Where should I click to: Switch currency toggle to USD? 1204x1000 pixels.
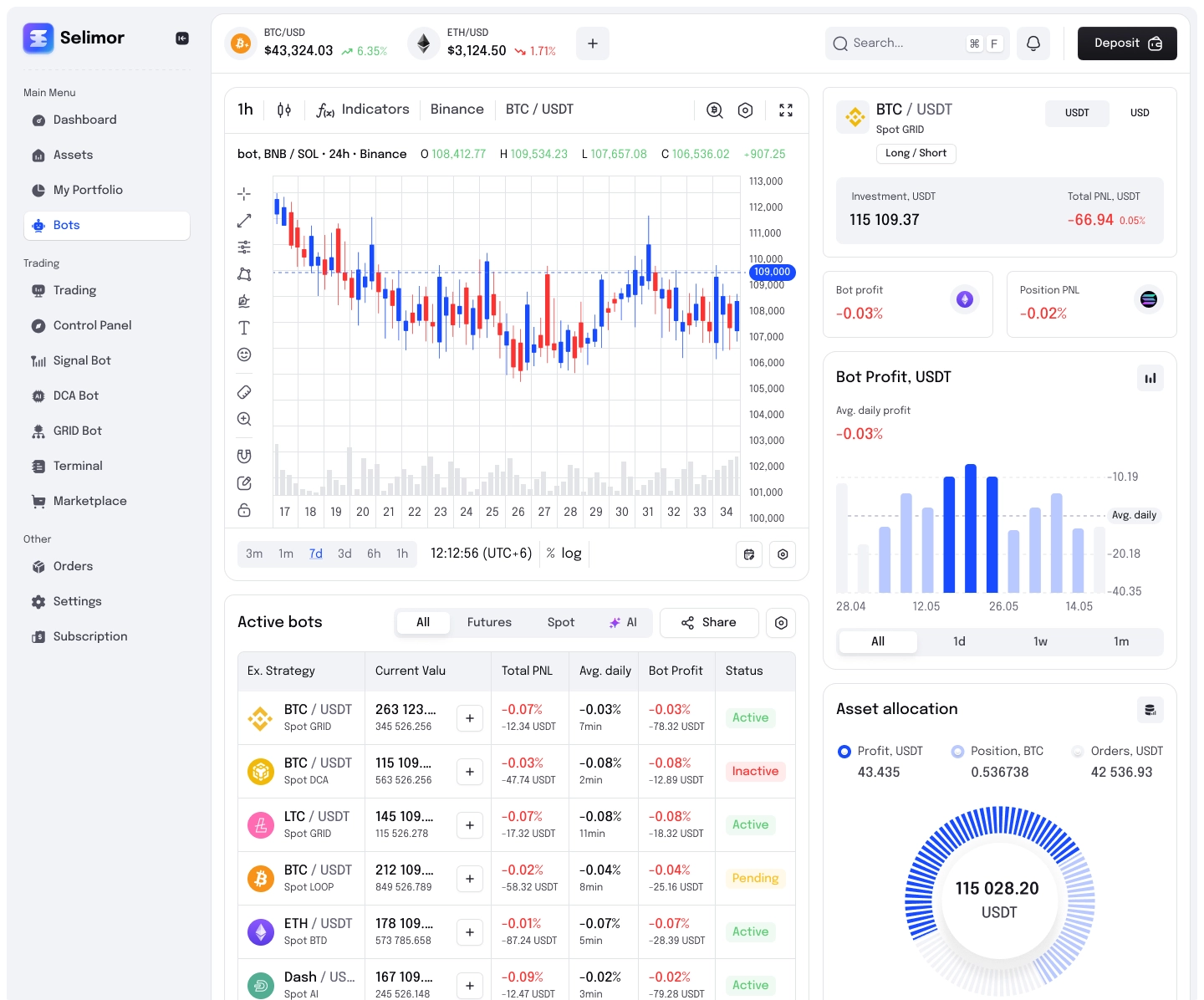point(1140,113)
